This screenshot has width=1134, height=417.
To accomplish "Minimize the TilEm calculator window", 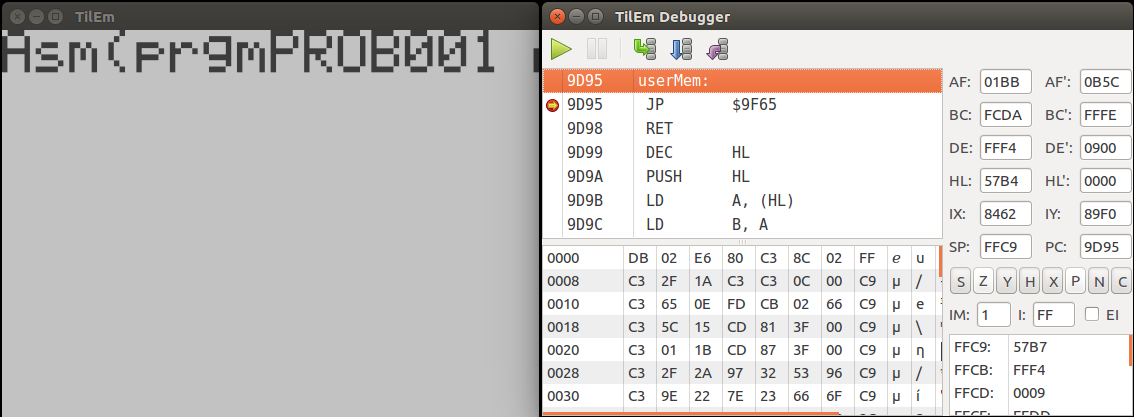I will [x=36, y=17].
